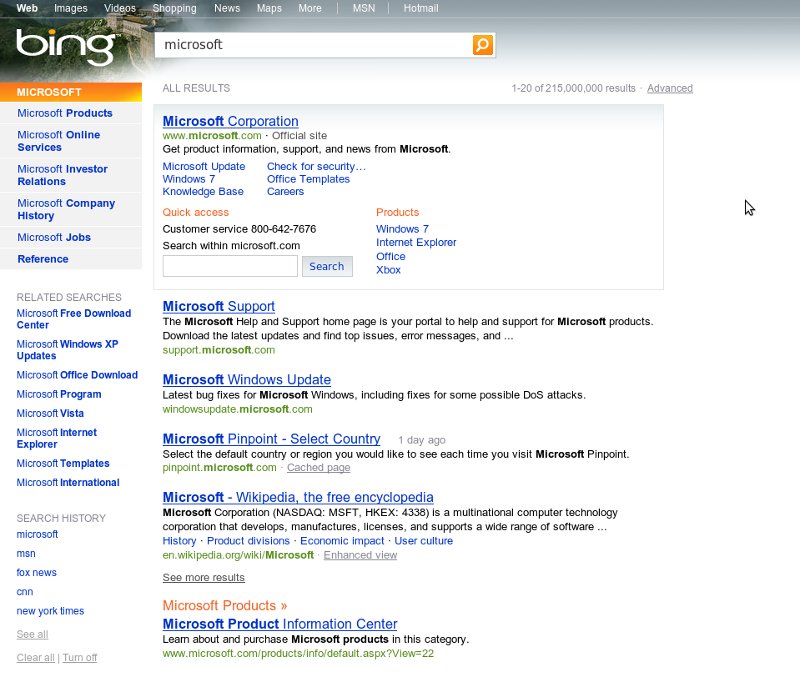The height and width of the screenshot is (677, 800).
Task: Open the Microsoft Corporation result
Action: [x=230, y=121]
